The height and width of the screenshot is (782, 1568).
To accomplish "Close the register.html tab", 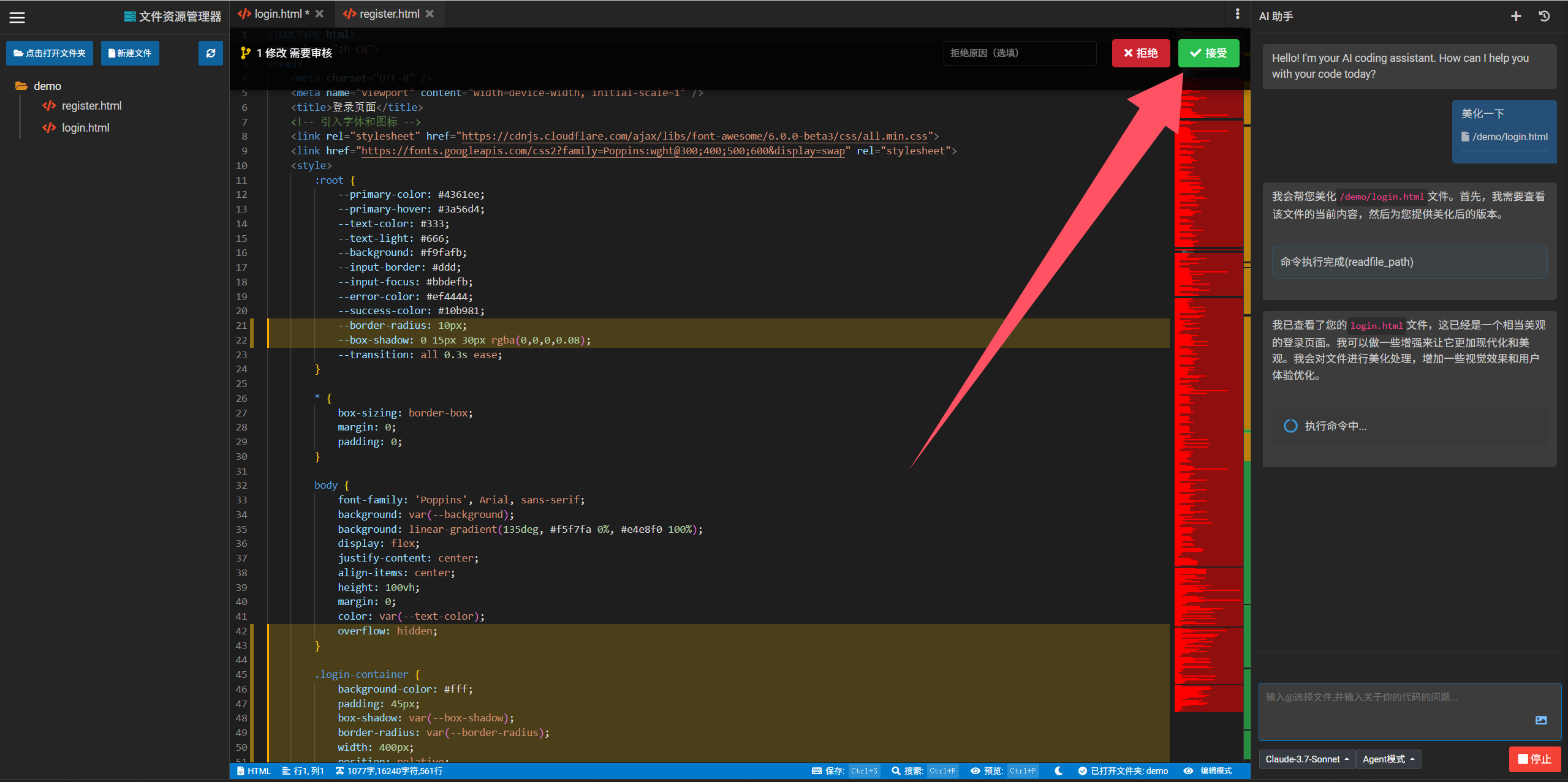I will tap(430, 13).
